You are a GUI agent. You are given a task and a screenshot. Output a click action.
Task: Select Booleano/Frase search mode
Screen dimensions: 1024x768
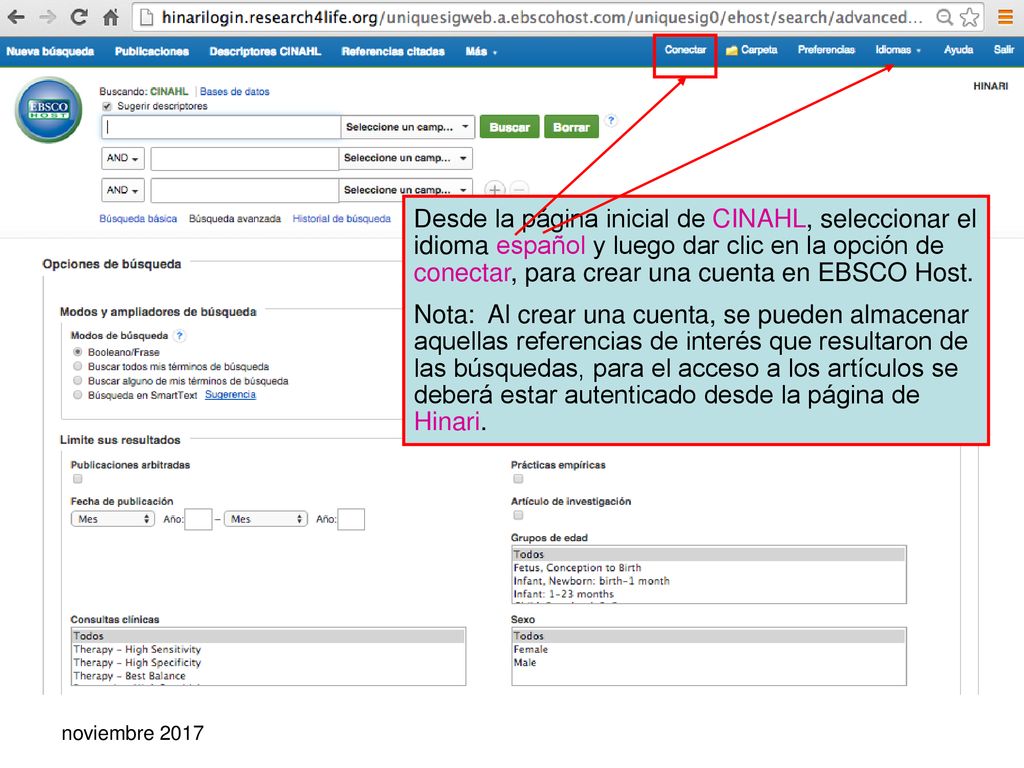point(78,352)
